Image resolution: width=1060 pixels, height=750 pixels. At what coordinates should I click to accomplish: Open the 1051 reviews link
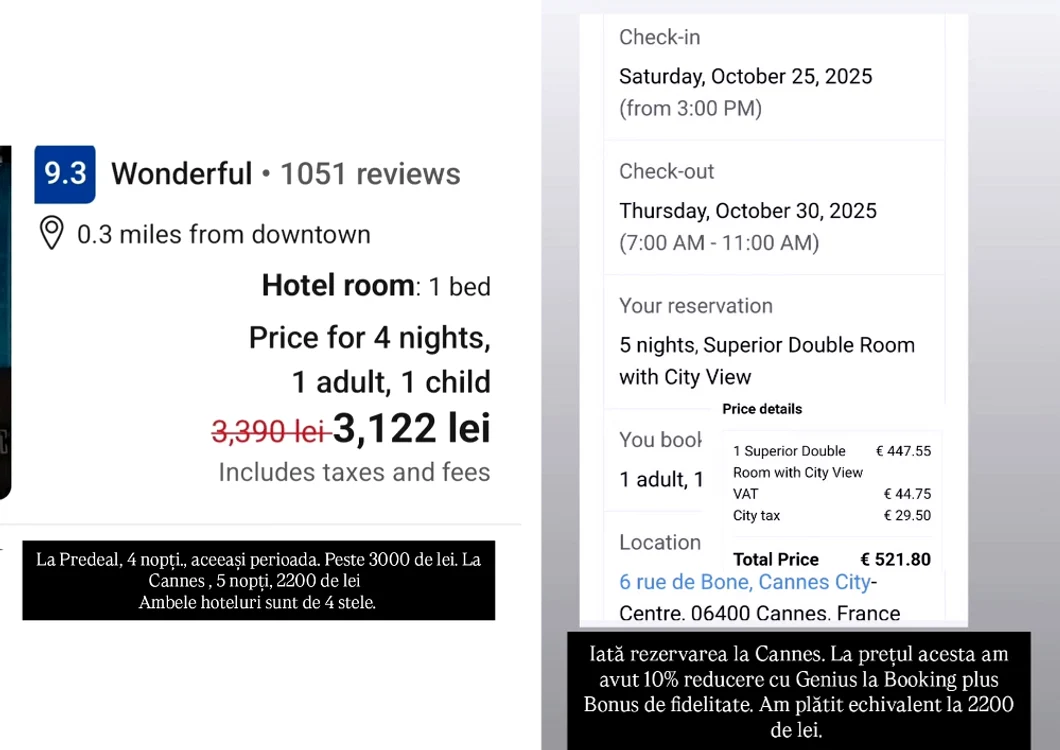[x=369, y=174]
